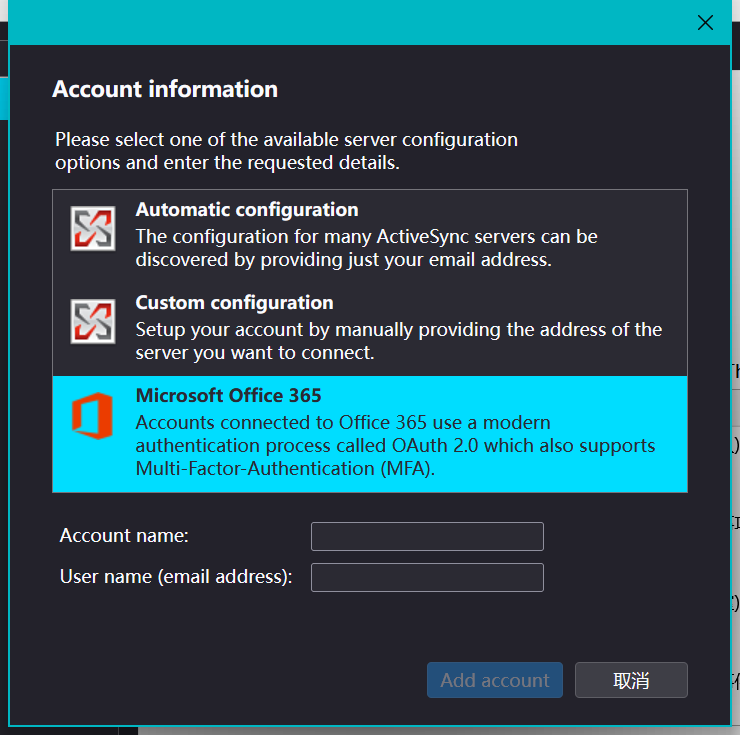Viewport: 740px width, 735px height.
Task: Select the Custom configuration Exchange icon
Action: [93, 321]
